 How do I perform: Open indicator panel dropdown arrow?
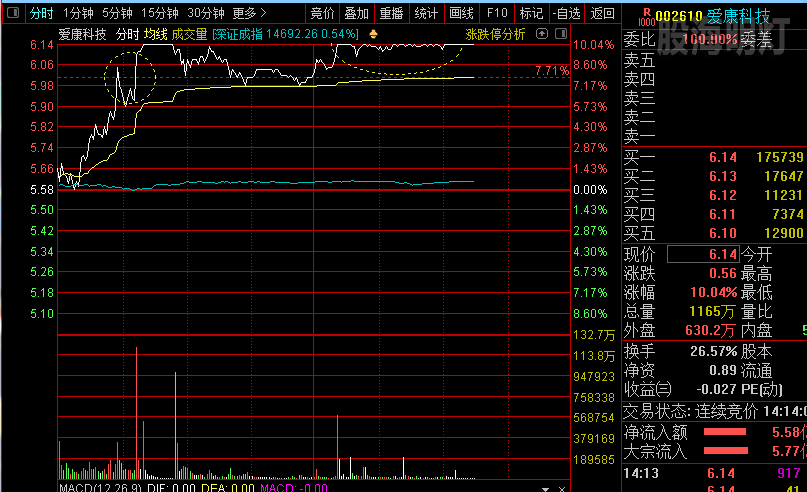pos(546,488)
